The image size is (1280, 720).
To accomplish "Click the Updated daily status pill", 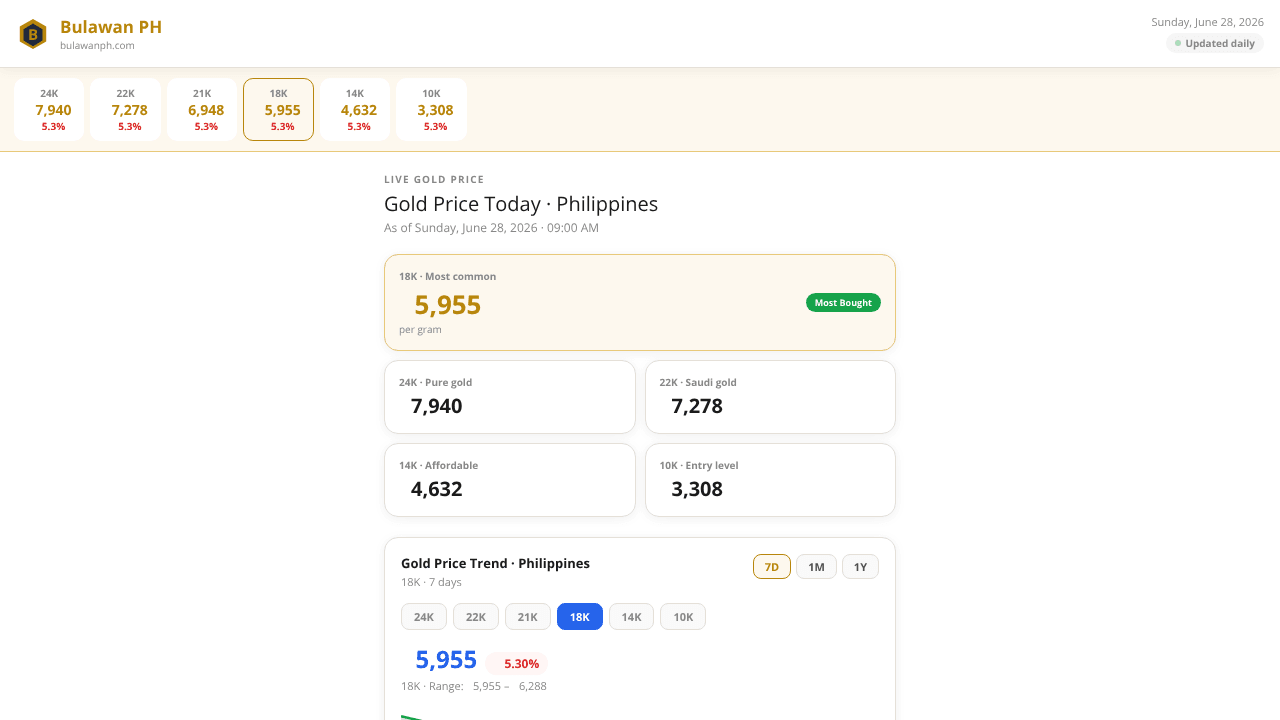I will coord(1215,43).
